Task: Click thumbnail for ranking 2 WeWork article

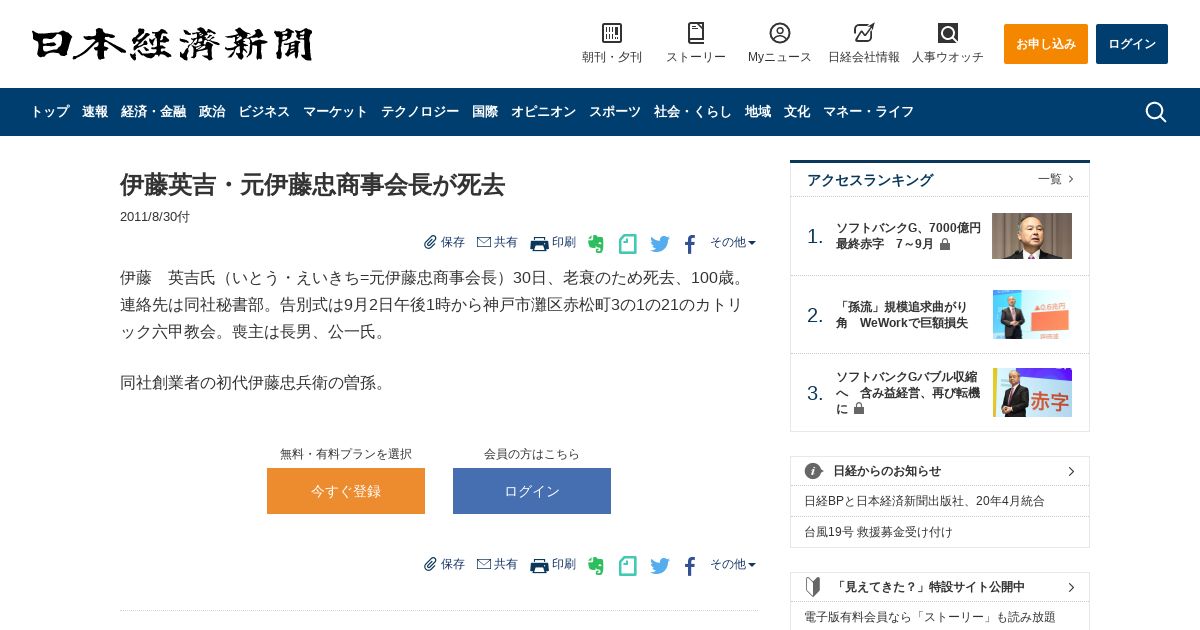Action: point(1032,315)
